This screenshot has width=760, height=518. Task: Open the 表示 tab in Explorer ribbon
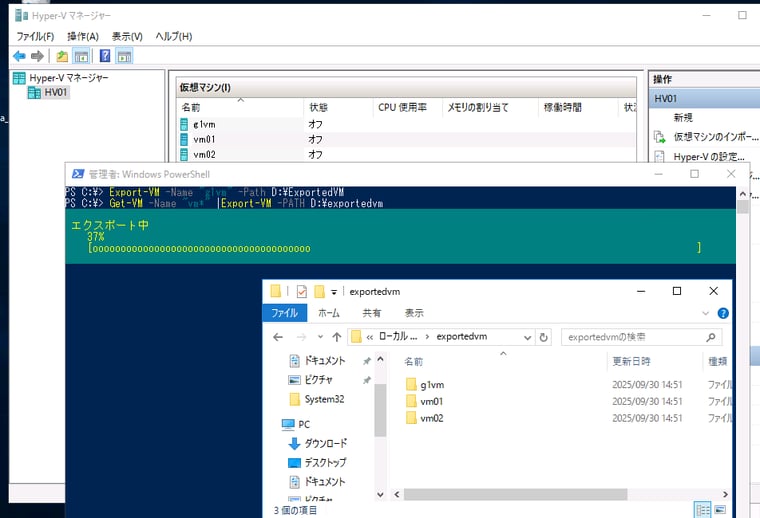tap(414, 313)
